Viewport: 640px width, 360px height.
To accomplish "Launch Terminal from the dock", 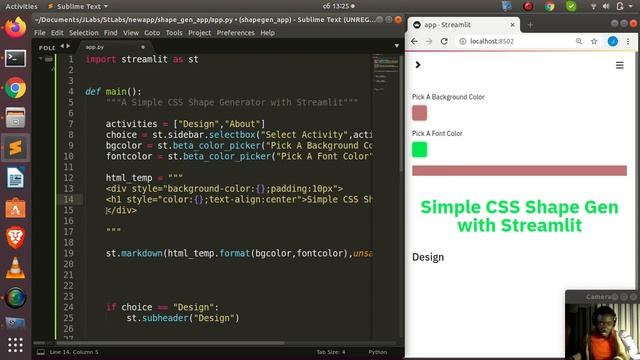I will [x=16, y=58].
